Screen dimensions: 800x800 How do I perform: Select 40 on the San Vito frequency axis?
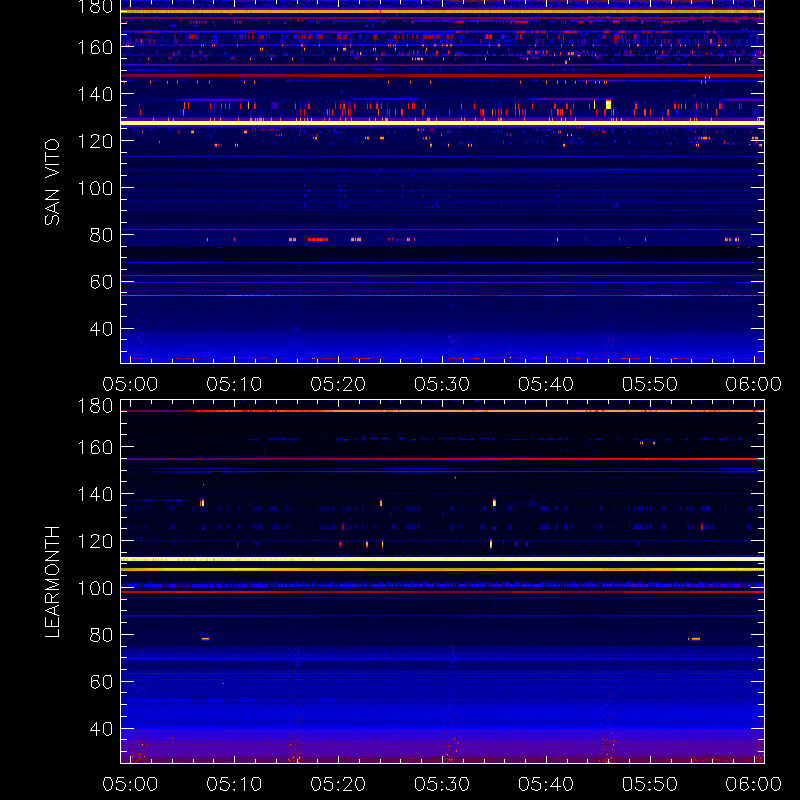point(101,329)
